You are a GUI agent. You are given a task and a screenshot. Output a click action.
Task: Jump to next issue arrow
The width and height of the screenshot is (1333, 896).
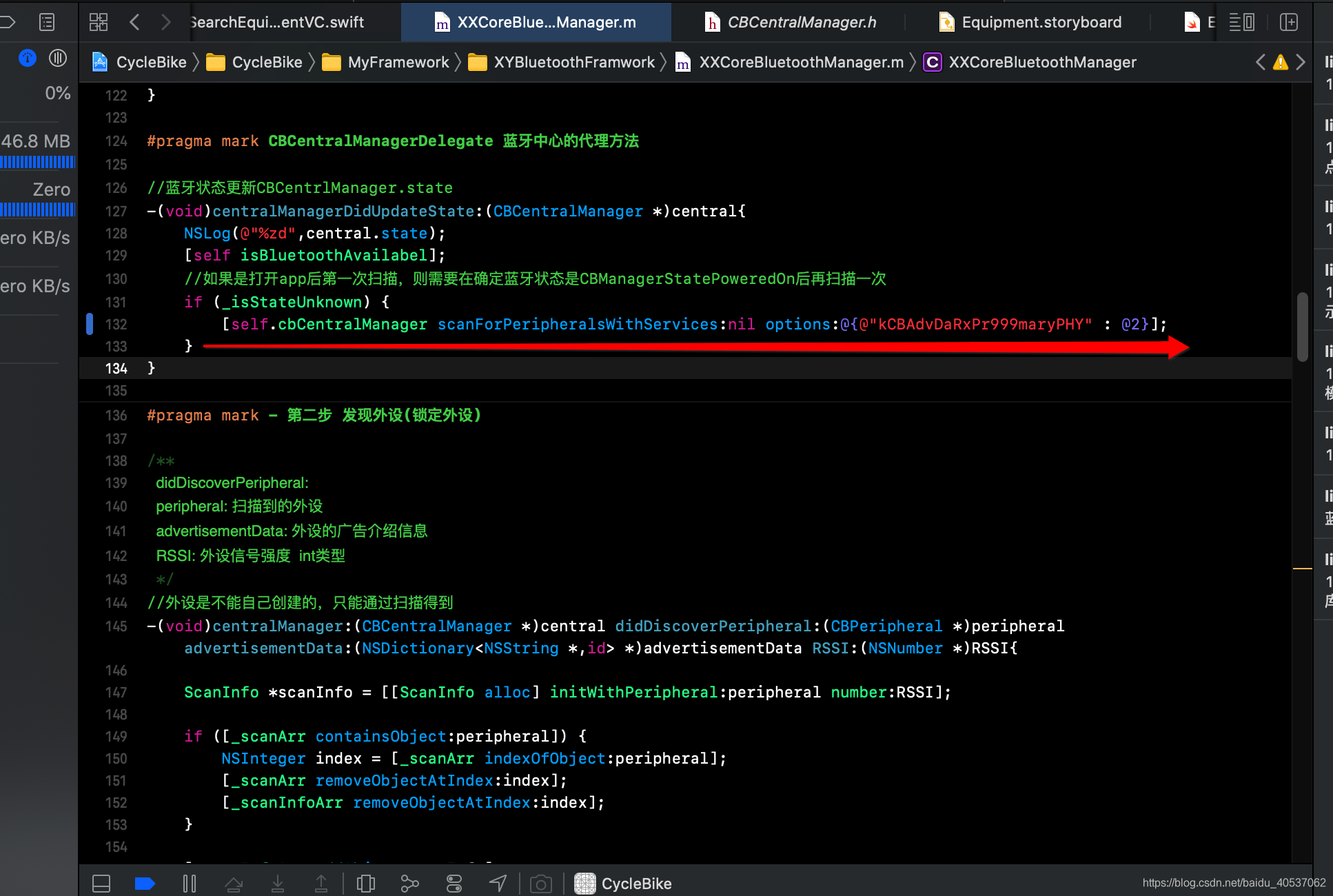pos(1301,62)
